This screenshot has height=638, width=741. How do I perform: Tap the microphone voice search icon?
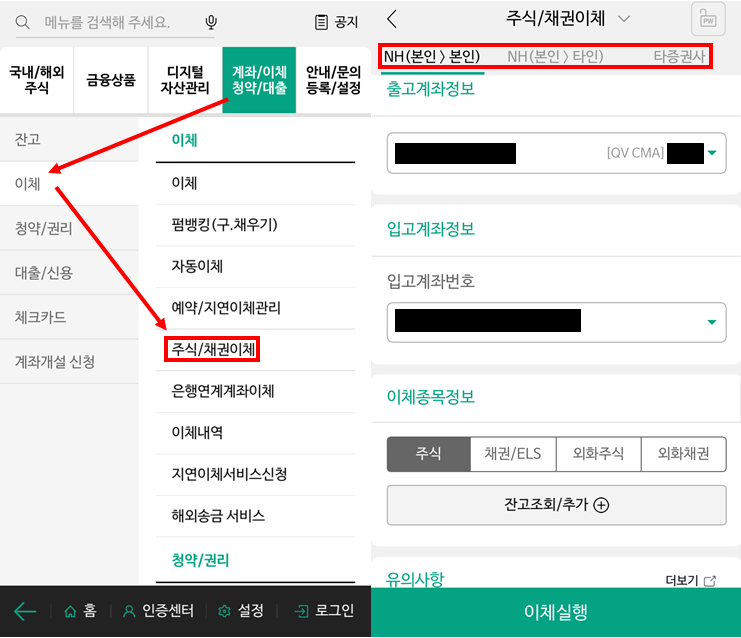pos(211,22)
